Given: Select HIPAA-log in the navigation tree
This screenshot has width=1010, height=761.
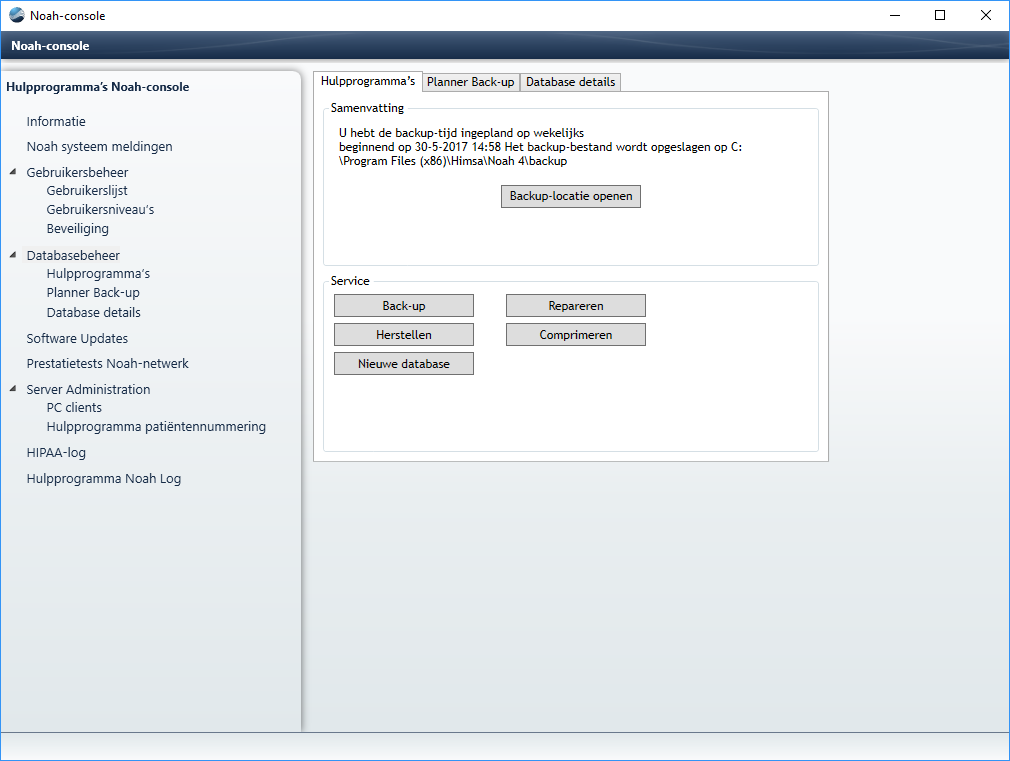Looking at the screenshot, I should [56, 453].
